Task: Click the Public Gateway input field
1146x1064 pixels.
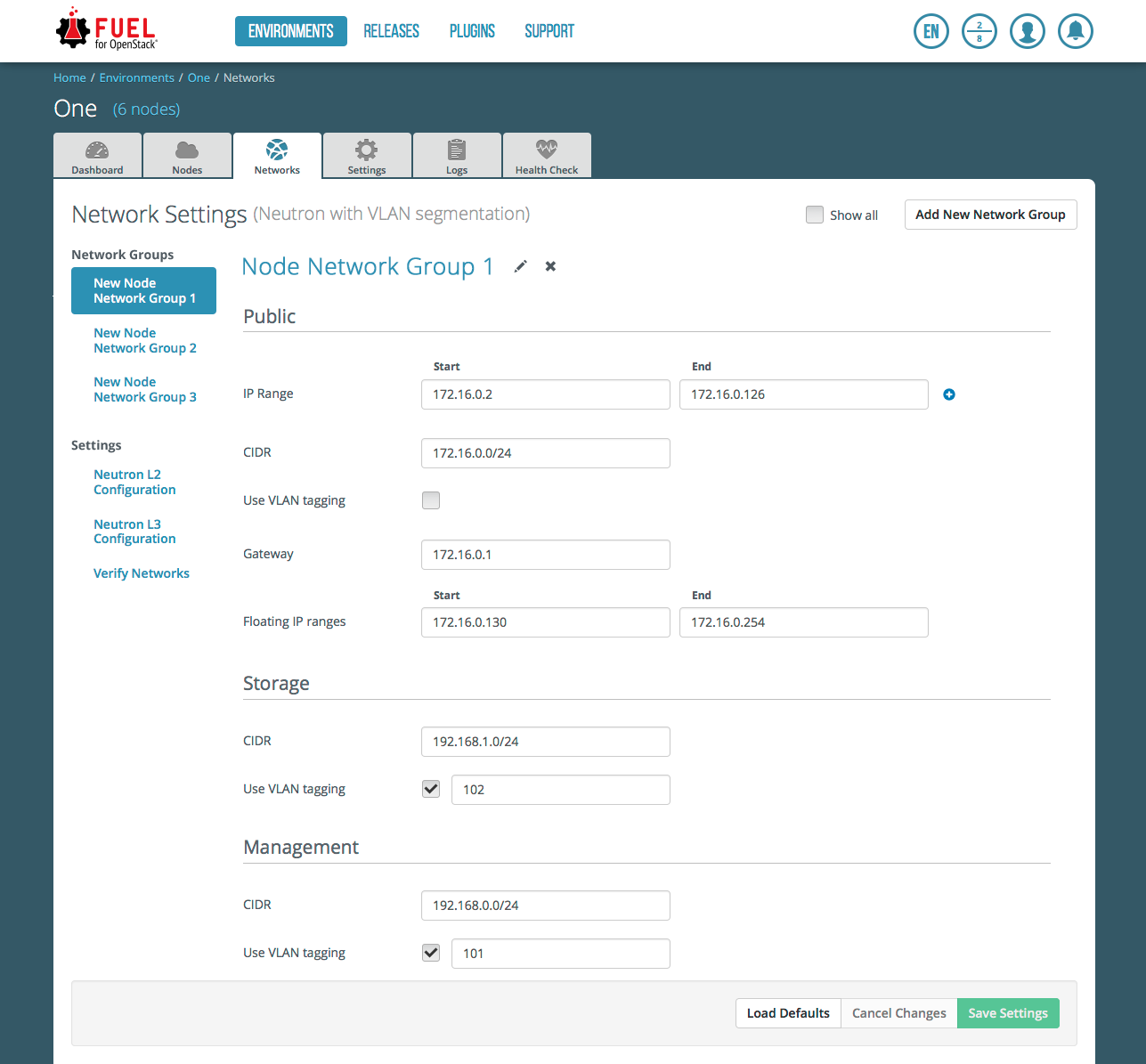Action: [545, 555]
